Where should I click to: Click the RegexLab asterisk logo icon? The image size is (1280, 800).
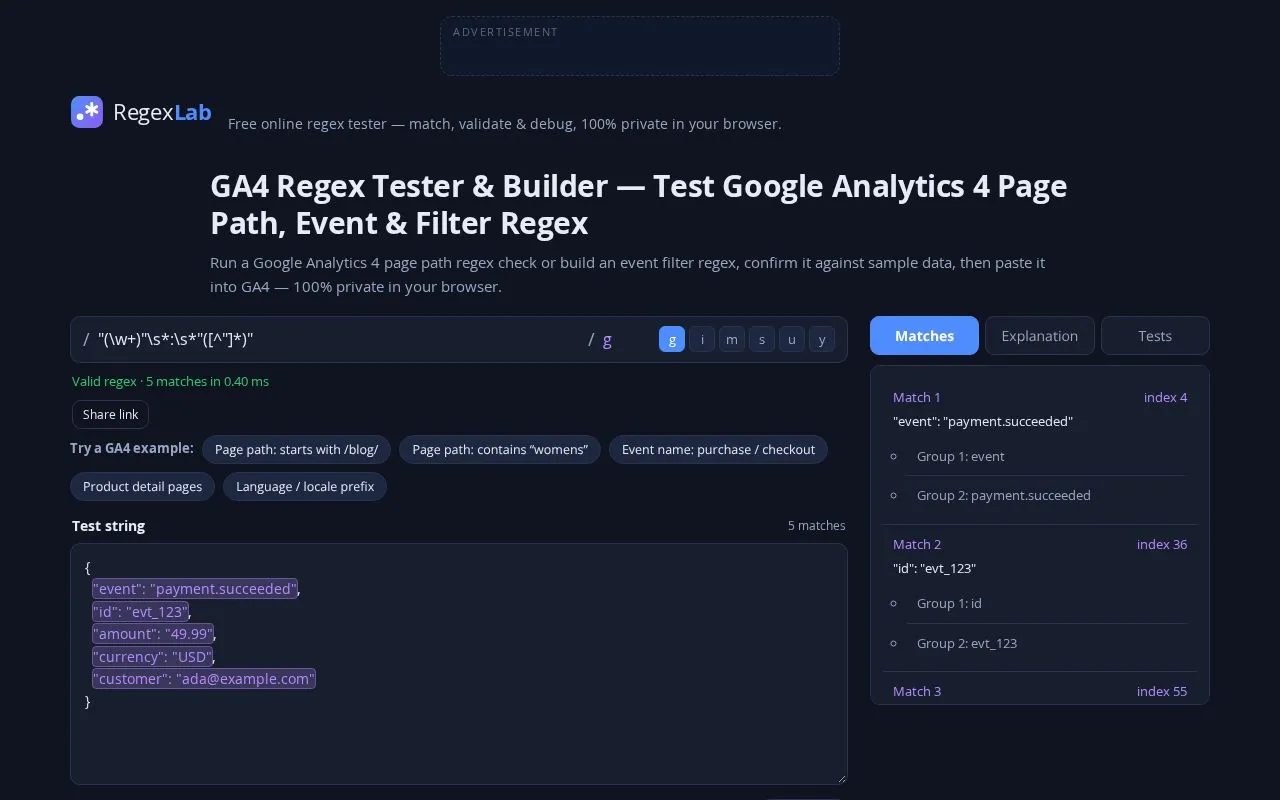pos(87,112)
